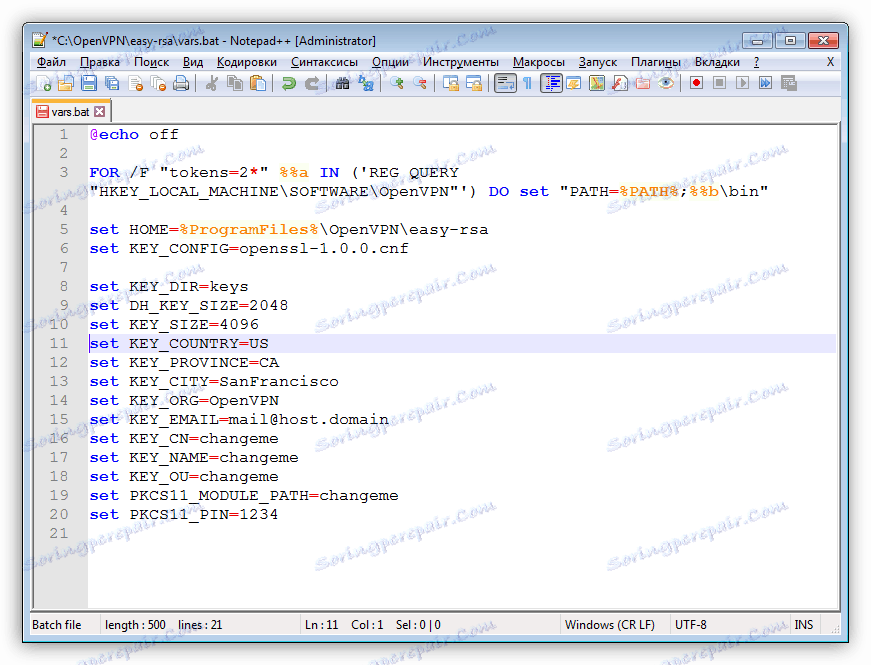Click UTF-8 encoding in status bar
The width and height of the screenshot is (871, 665).
(690, 625)
